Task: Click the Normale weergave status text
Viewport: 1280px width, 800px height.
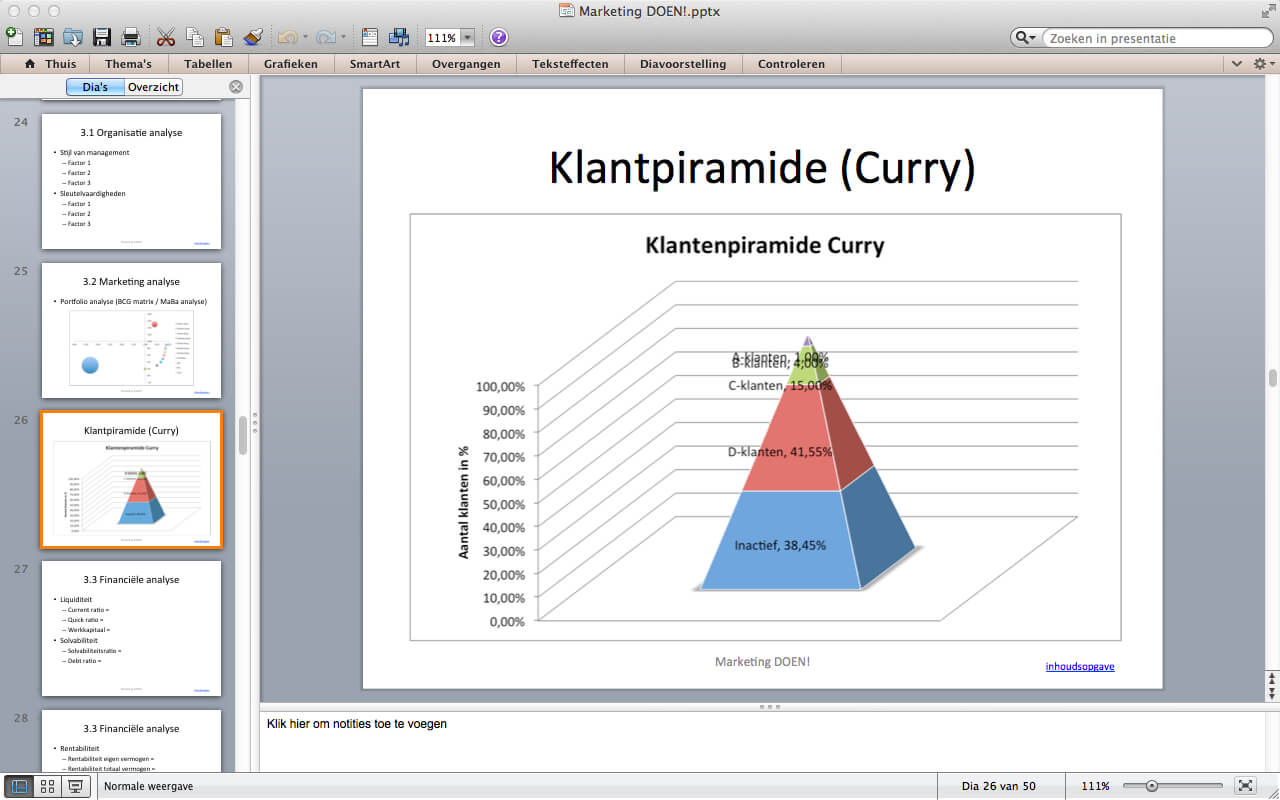Action: [x=149, y=786]
